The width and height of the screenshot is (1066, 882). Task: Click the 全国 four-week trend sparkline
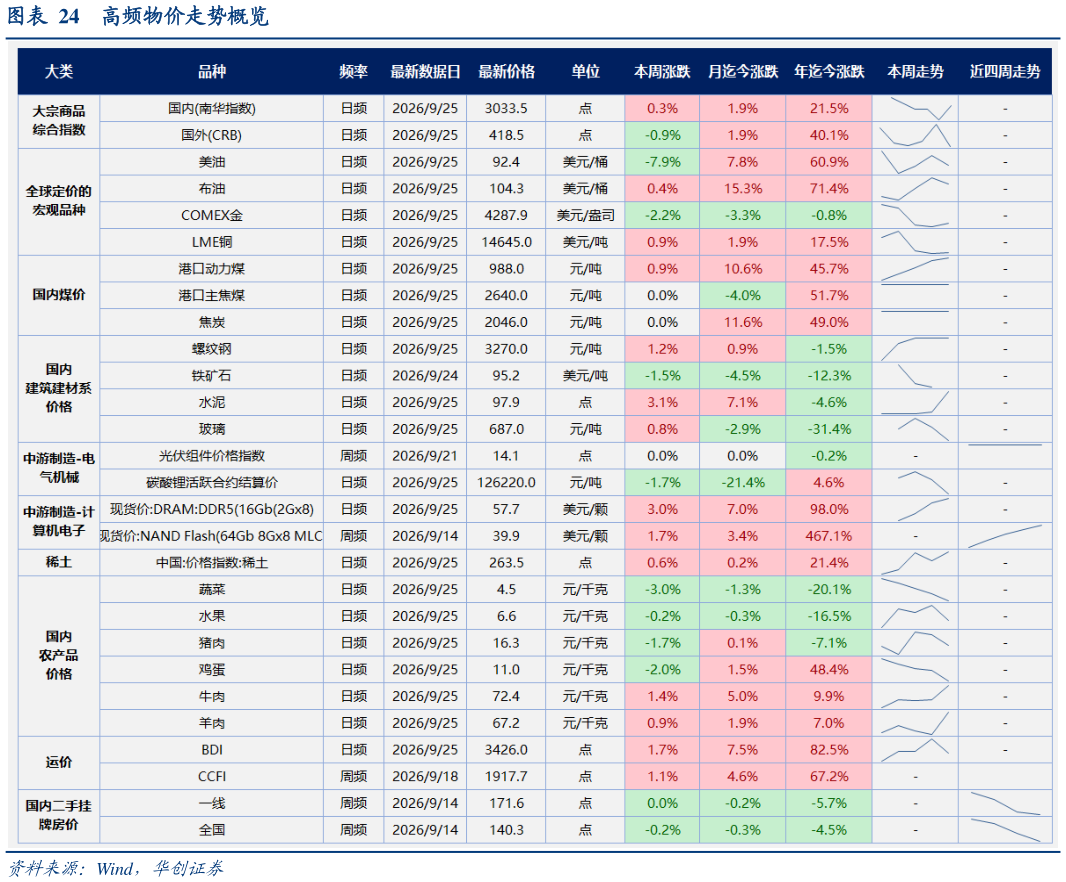[1005, 830]
